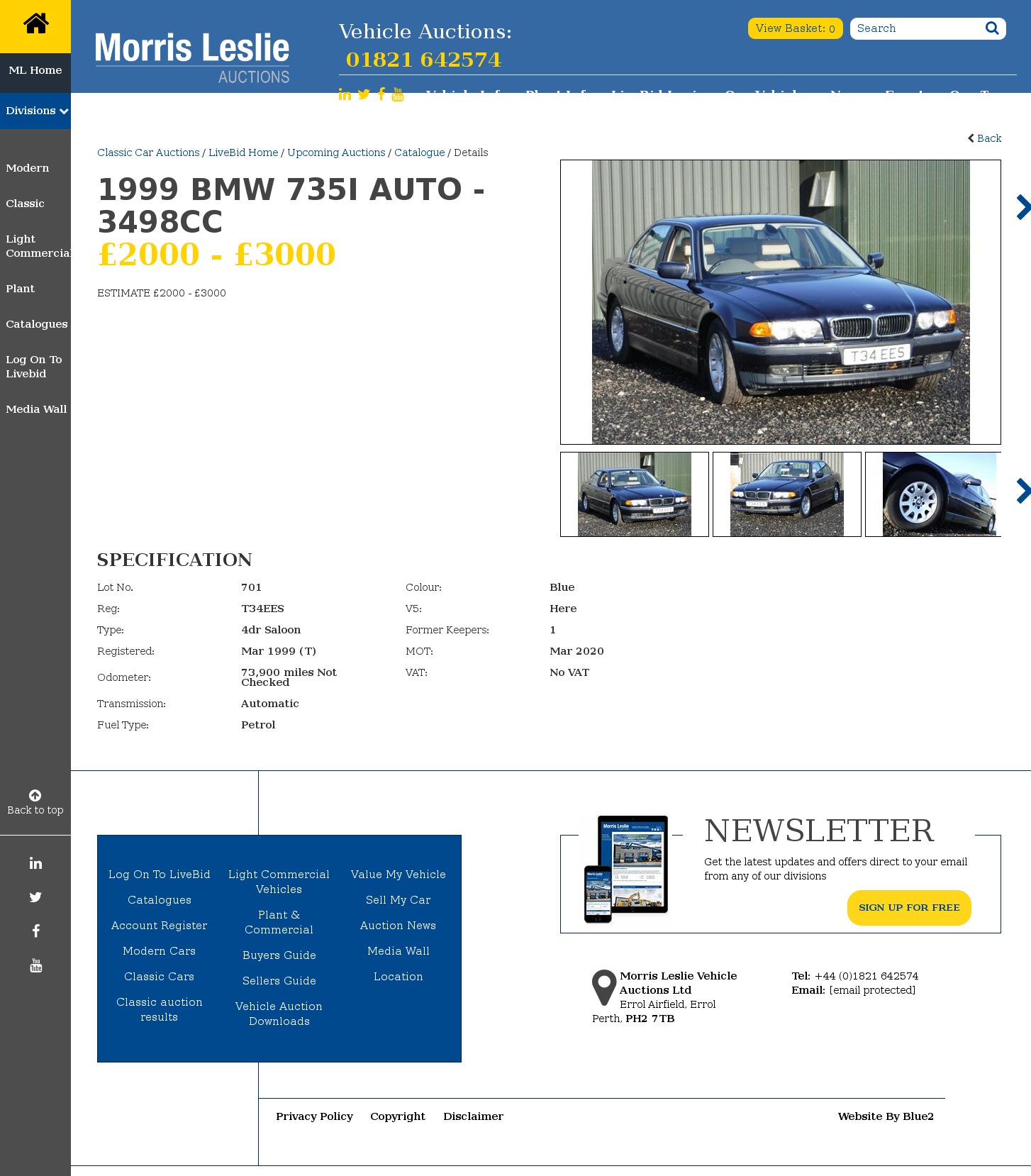This screenshot has width=1031, height=1176.
Task: Open Disclaimer link
Action: [474, 1116]
